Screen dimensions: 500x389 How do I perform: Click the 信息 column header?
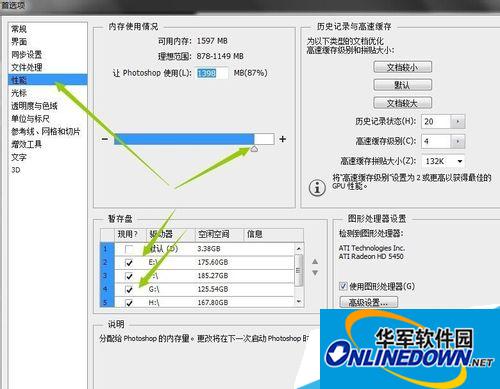click(x=273, y=234)
